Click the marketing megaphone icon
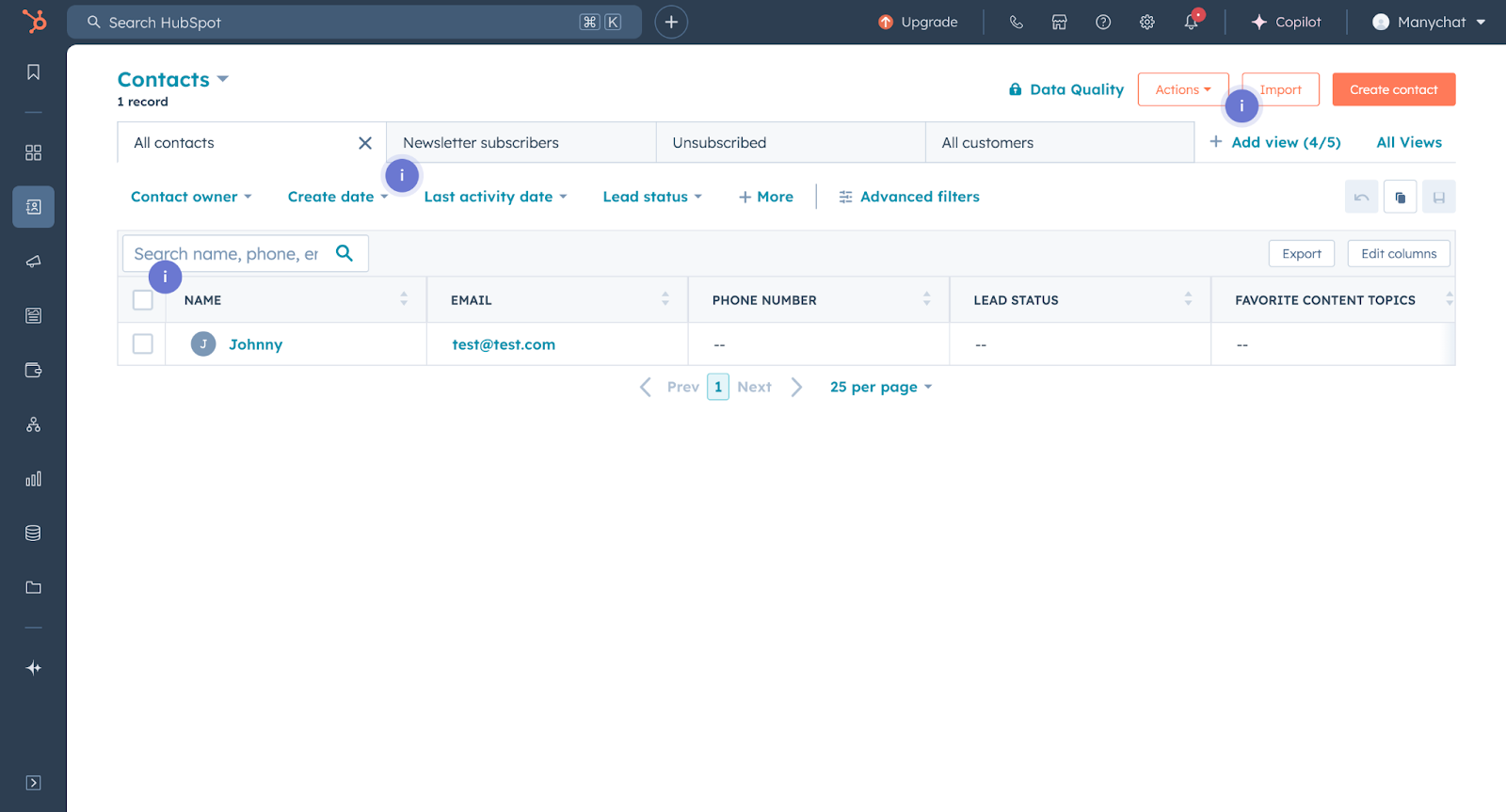 tap(33, 262)
